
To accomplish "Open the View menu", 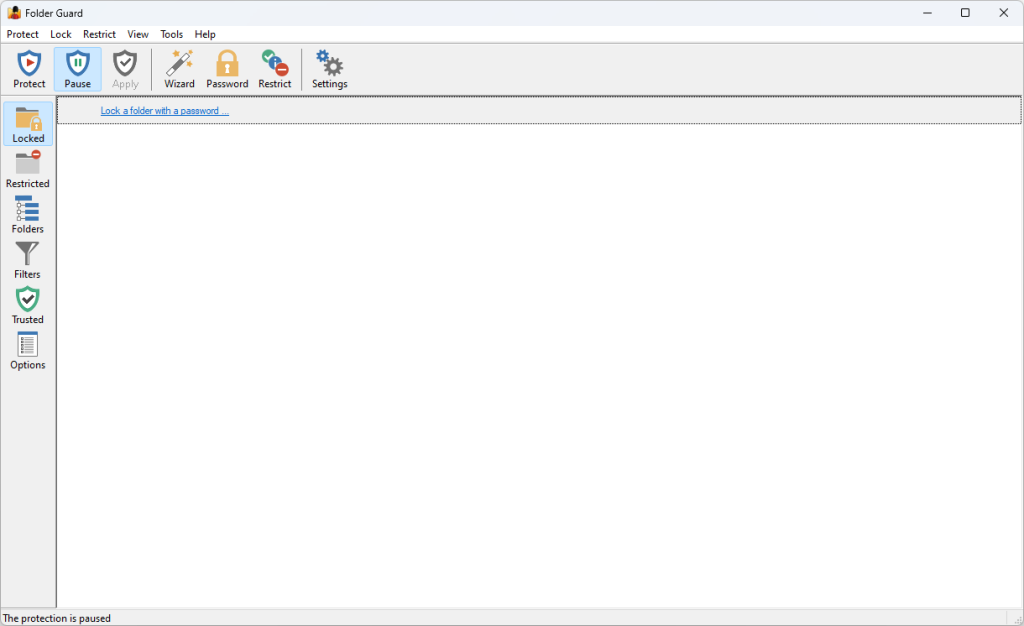I will pos(138,33).
